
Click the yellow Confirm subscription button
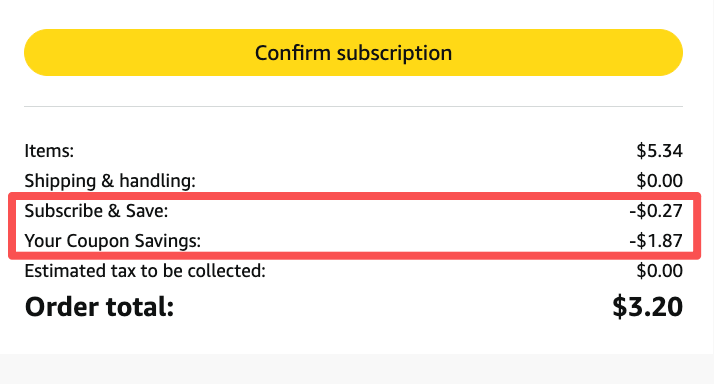[x=353, y=52]
